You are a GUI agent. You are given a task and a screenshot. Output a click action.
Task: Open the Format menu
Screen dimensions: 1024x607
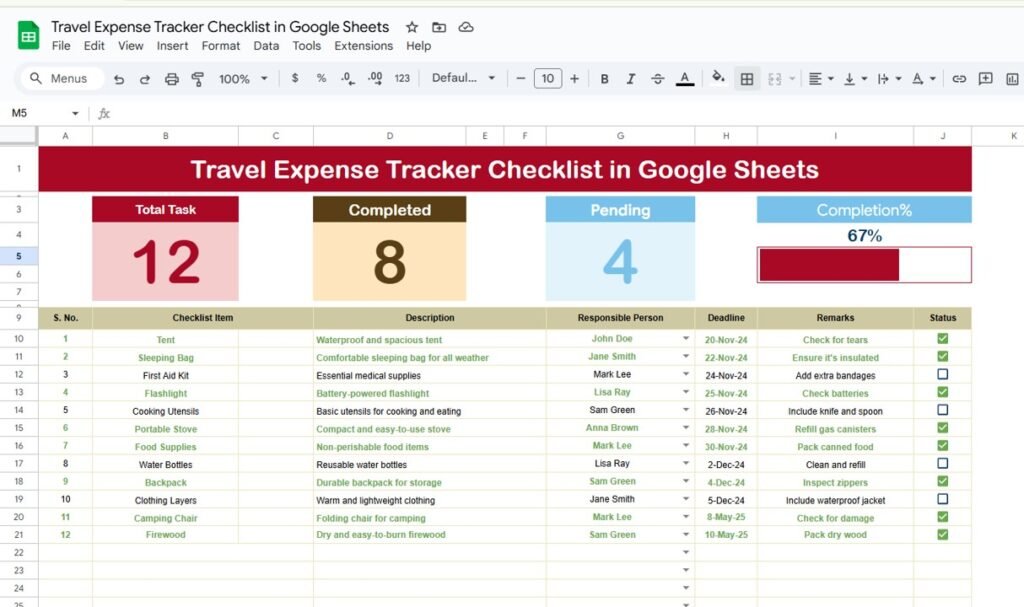point(221,46)
